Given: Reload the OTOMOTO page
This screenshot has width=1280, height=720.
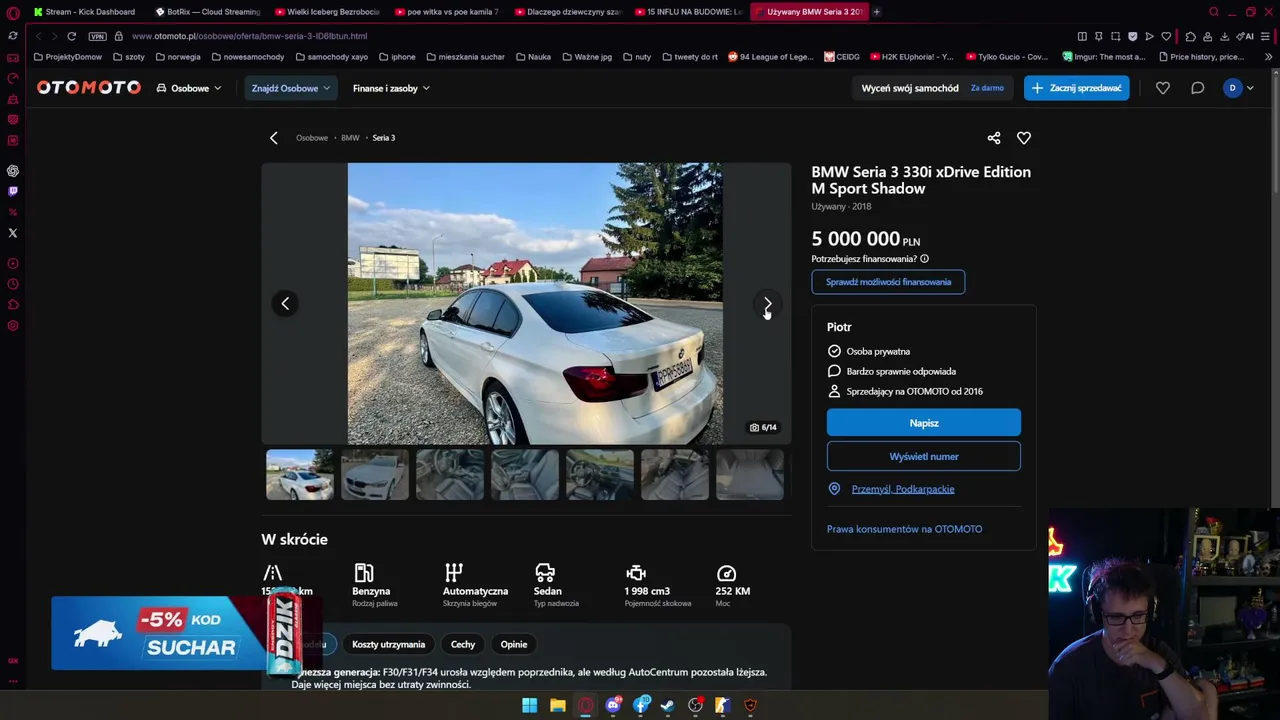Looking at the screenshot, I should coord(72,36).
